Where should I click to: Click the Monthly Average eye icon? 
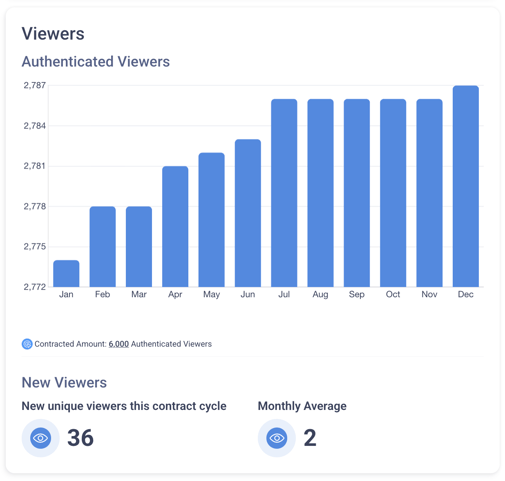(x=277, y=438)
